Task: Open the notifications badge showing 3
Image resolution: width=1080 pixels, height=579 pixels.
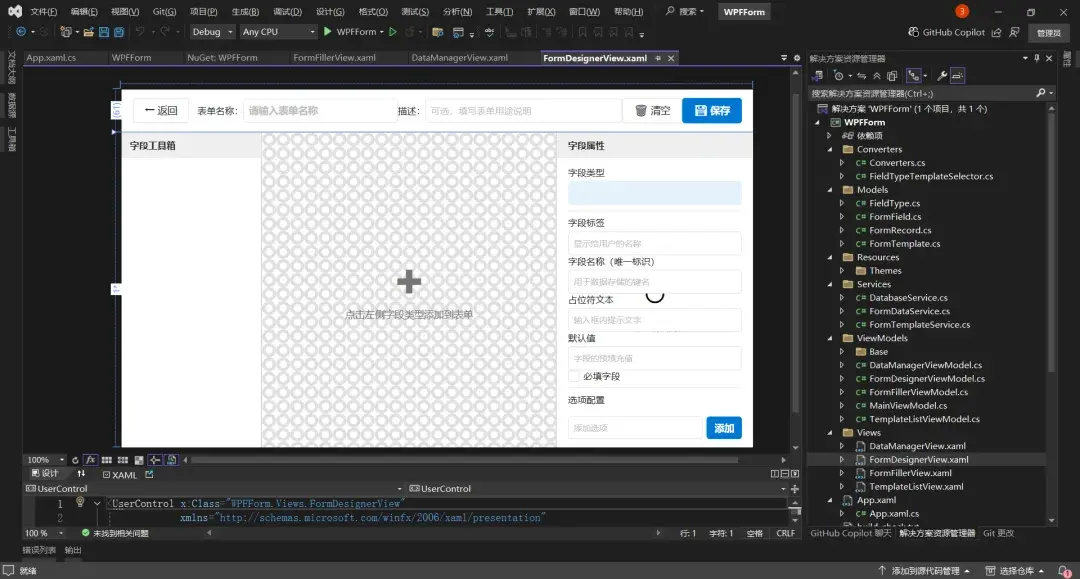Action: coord(962,11)
